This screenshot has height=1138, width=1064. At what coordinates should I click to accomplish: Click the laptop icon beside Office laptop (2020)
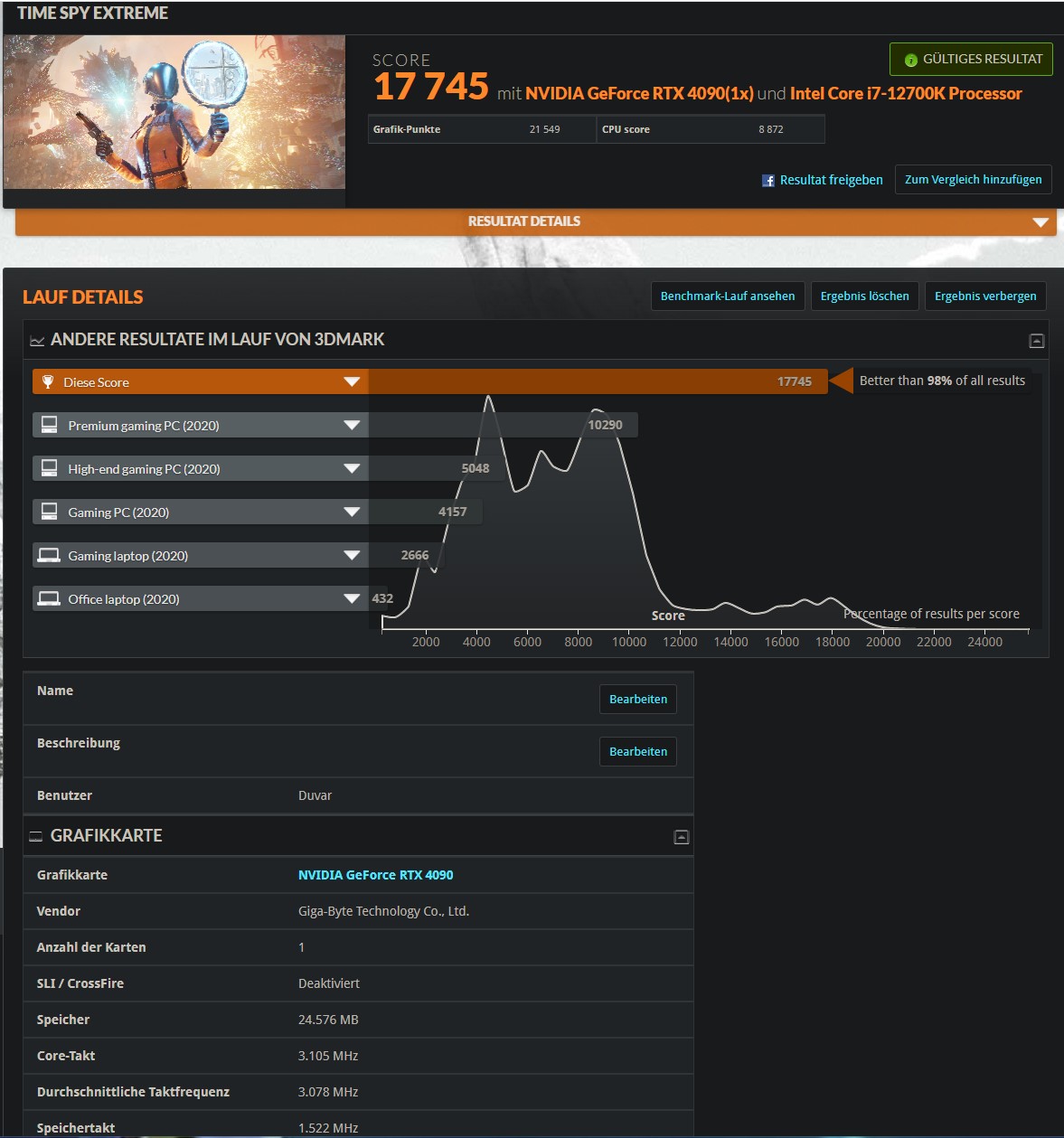[x=50, y=598]
